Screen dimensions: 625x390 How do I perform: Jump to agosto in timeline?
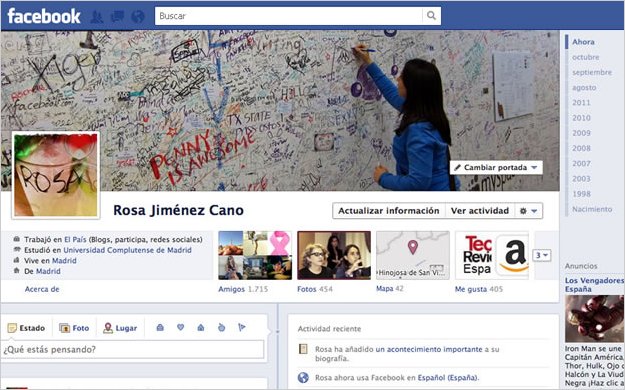(x=584, y=87)
